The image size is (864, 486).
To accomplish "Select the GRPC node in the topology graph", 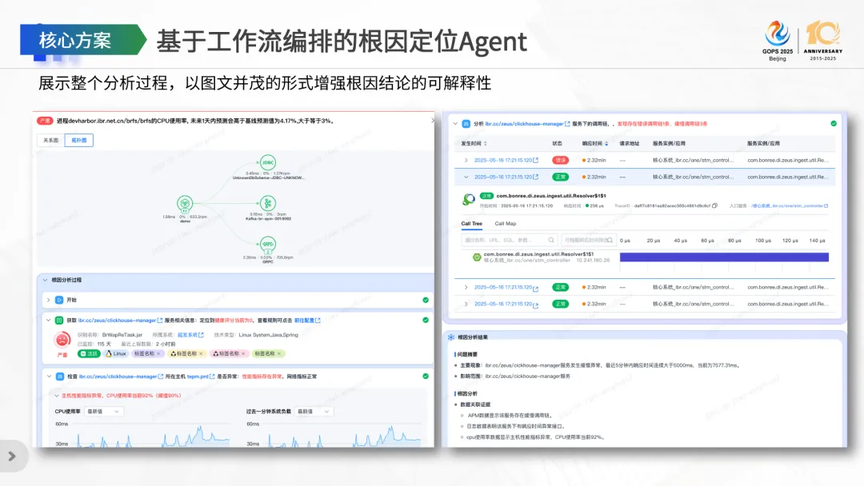I will (268, 244).
